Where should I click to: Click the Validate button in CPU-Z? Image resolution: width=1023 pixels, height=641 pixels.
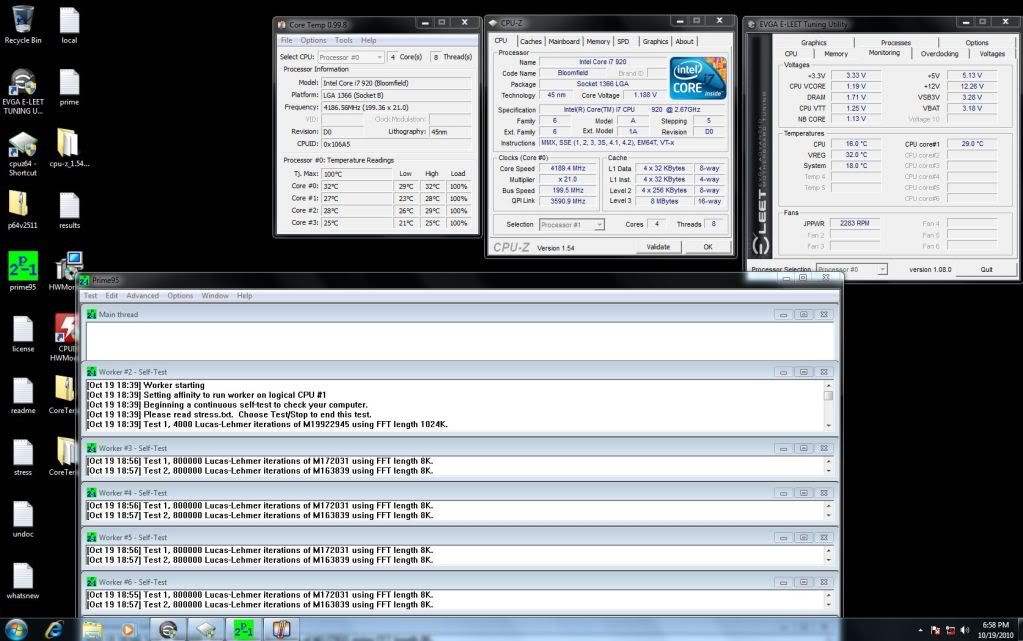(658, 247)
